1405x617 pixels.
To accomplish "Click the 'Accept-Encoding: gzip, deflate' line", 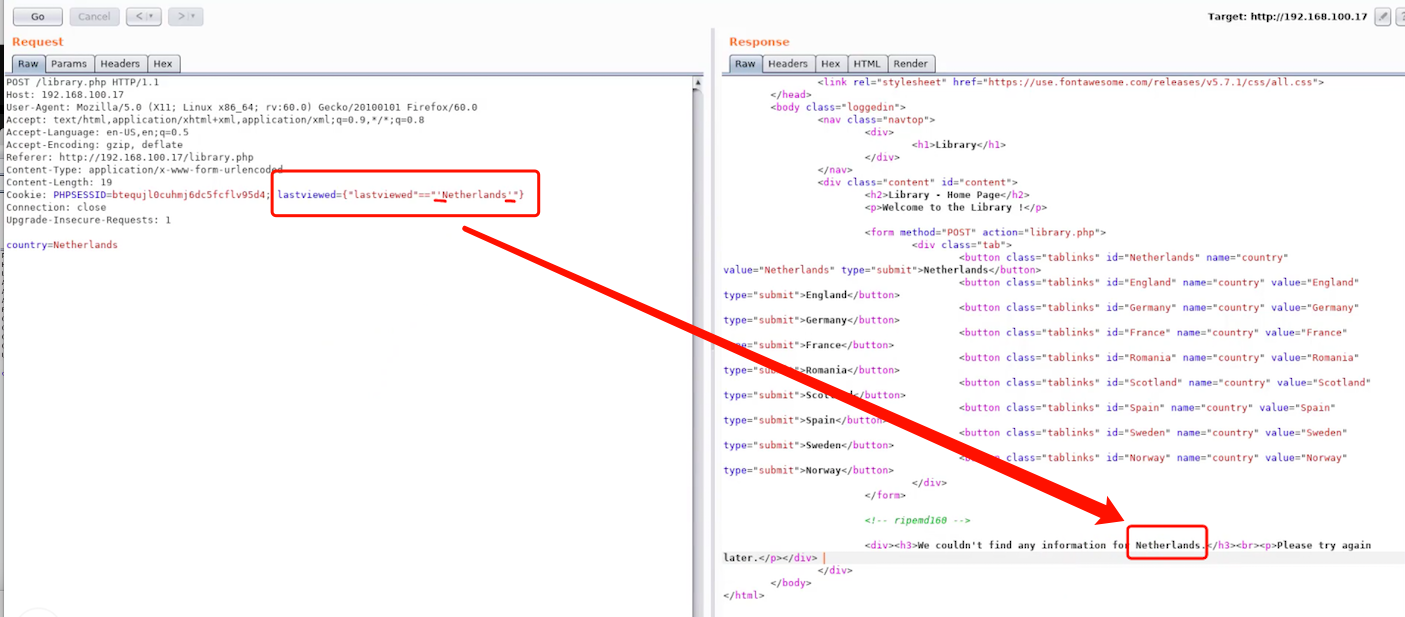I will (94, 145).
